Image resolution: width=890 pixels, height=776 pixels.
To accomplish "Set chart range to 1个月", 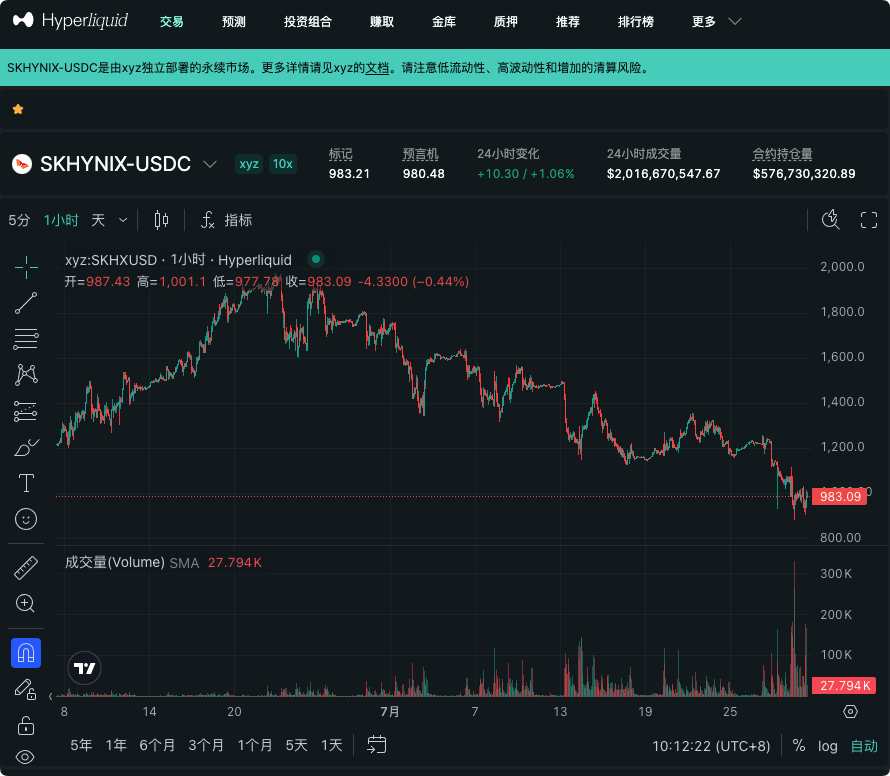I will (255, 745).
